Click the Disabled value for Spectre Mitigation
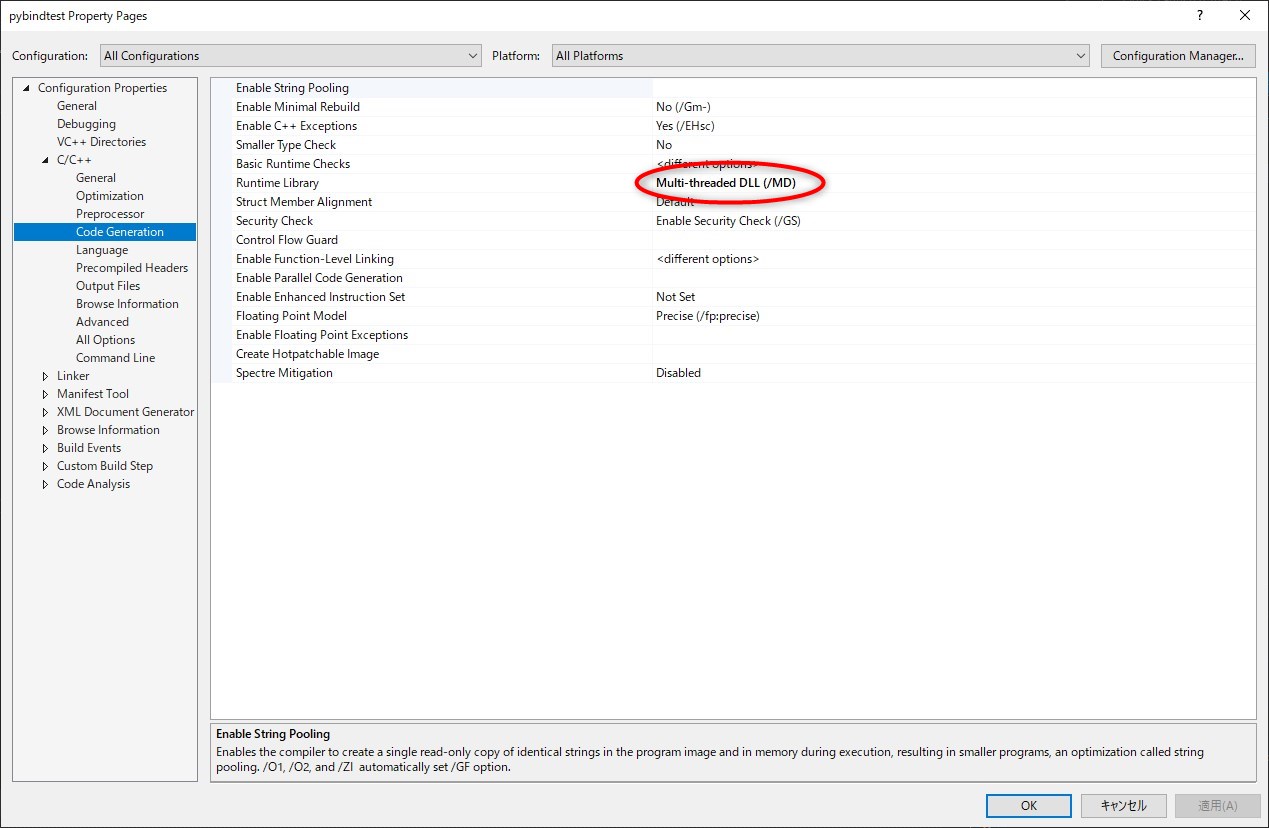The height and width of the screenshot is (828, 1269). [678, 373]
